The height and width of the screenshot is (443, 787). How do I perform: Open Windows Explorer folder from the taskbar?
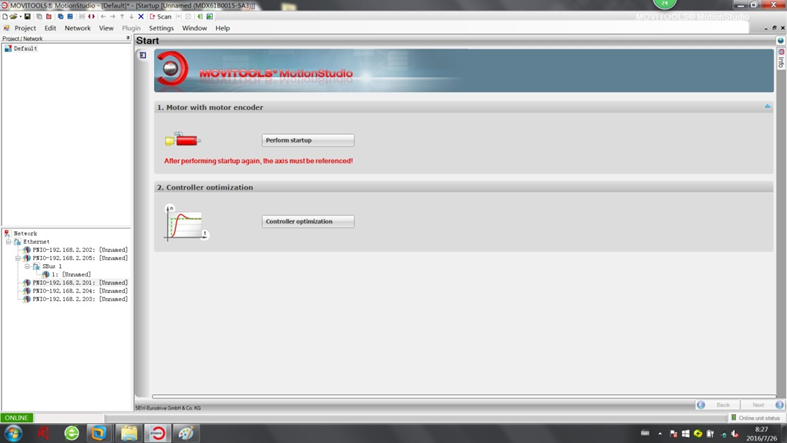tap(129, 433)
